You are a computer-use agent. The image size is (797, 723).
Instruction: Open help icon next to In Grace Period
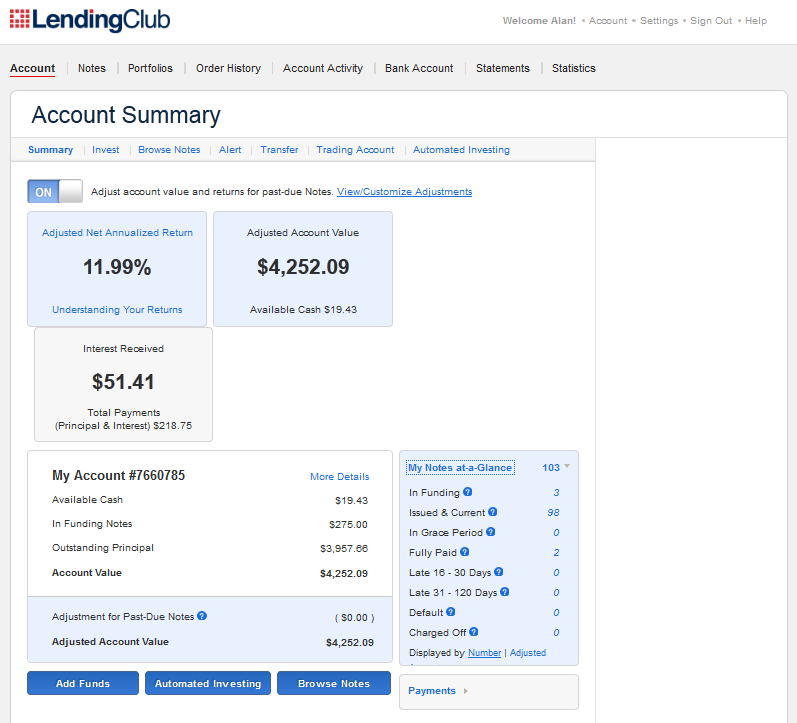pyautogui.click(x=491, y=532)
